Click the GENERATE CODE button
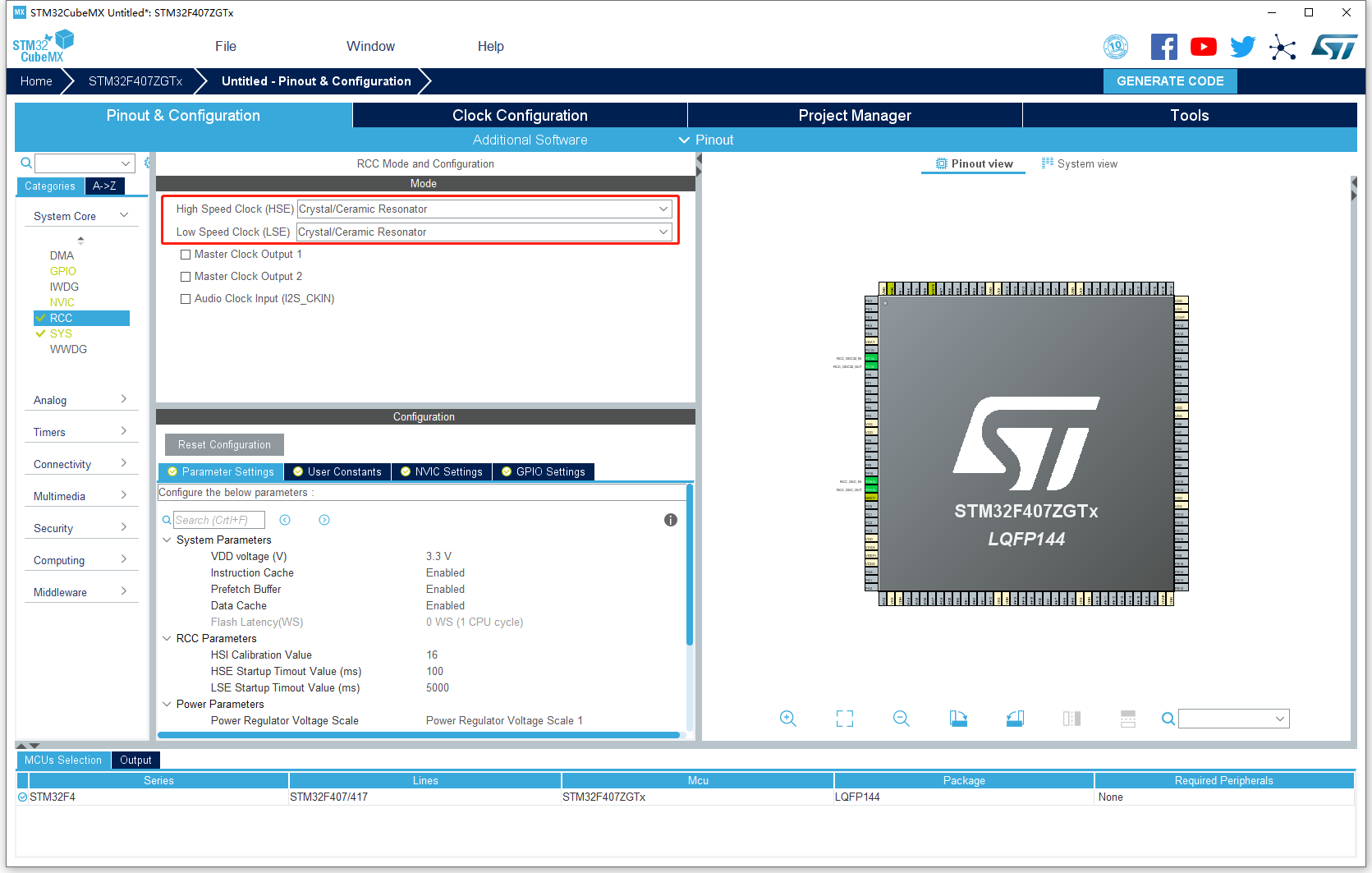The width and height of the screenshot is (1372, 873). click(x=1170, y=81)
